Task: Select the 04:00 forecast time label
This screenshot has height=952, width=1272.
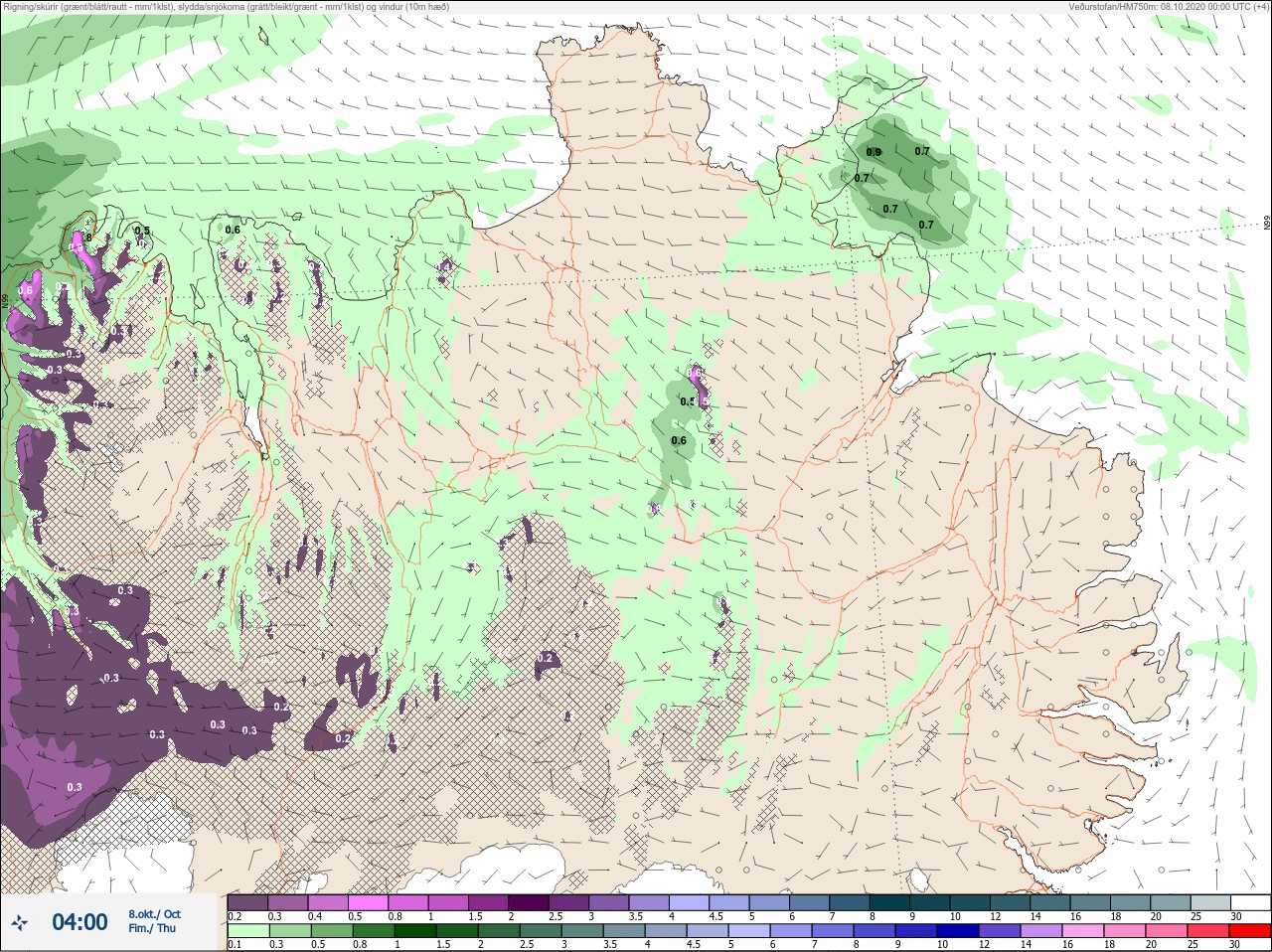Action: coord(79,923)
